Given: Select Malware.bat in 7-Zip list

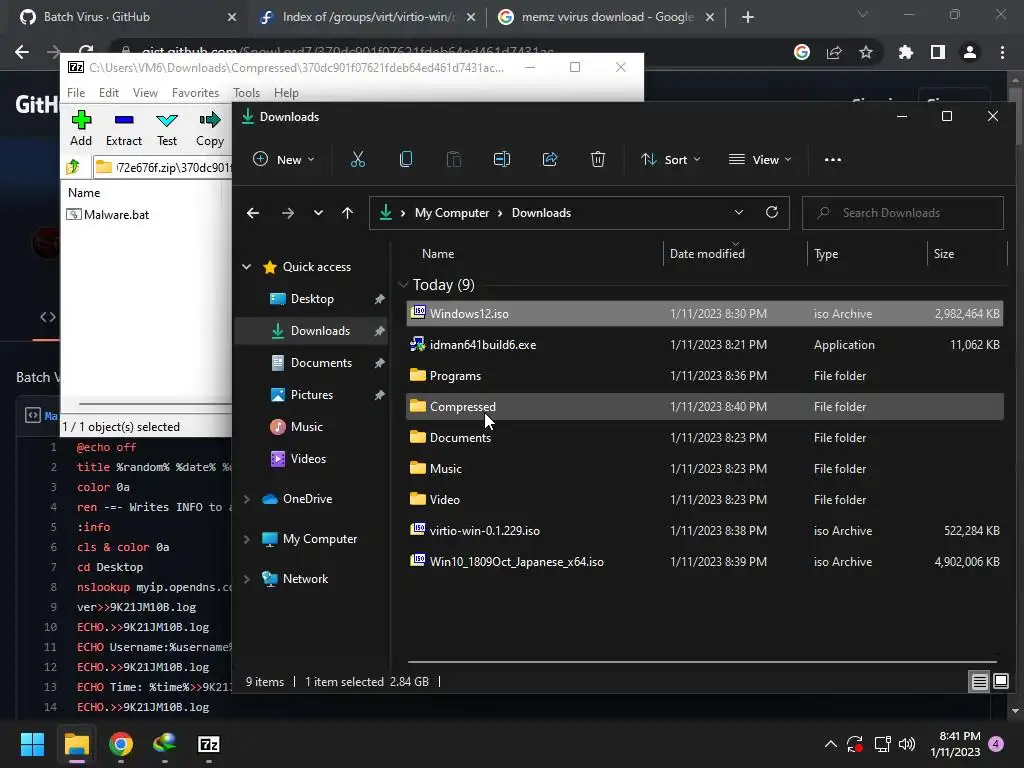Looking at the screenshot, I should pyautogui.click(x=116, y=215).
